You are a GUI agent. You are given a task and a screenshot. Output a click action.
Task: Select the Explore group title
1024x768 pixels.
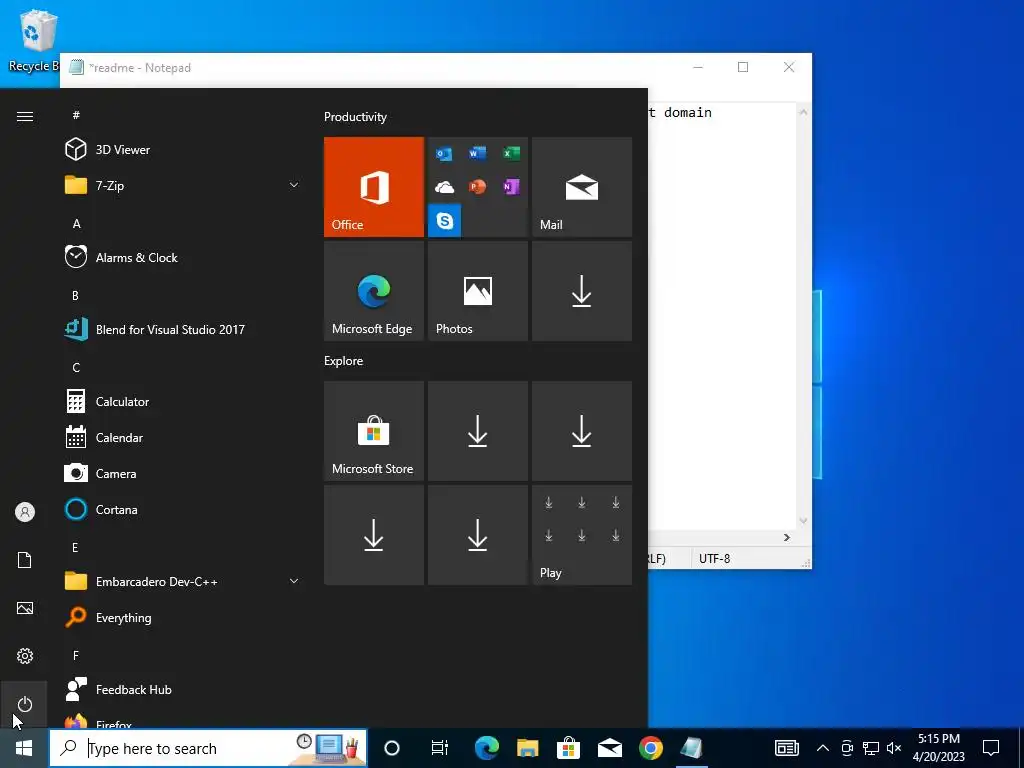[x=344, y=360]
